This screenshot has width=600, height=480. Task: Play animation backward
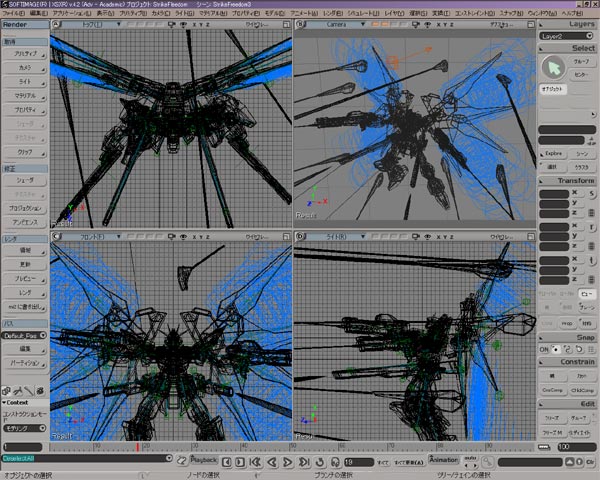tap(272, 462)
